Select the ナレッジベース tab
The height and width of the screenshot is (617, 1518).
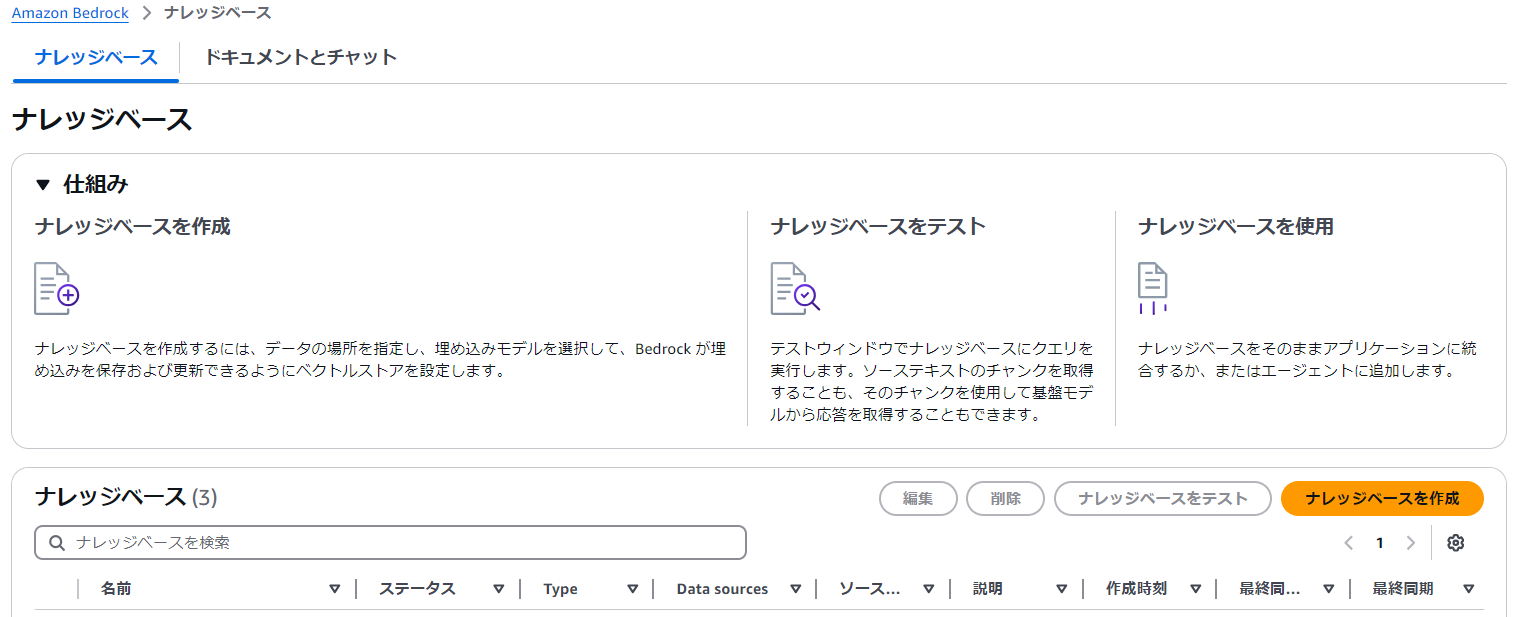coord(93,58)
